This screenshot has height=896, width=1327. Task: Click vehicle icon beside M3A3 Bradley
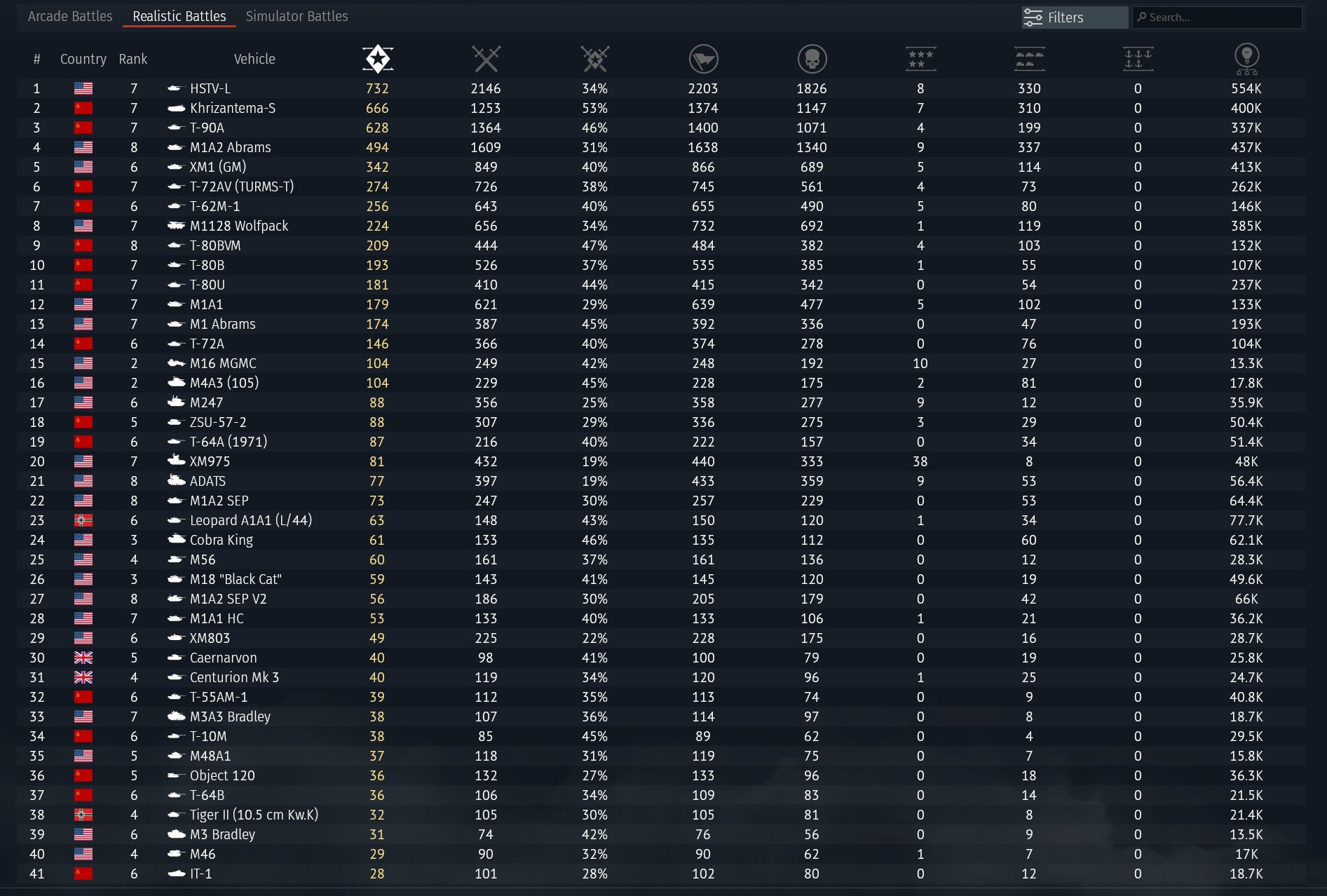(176, 717)
